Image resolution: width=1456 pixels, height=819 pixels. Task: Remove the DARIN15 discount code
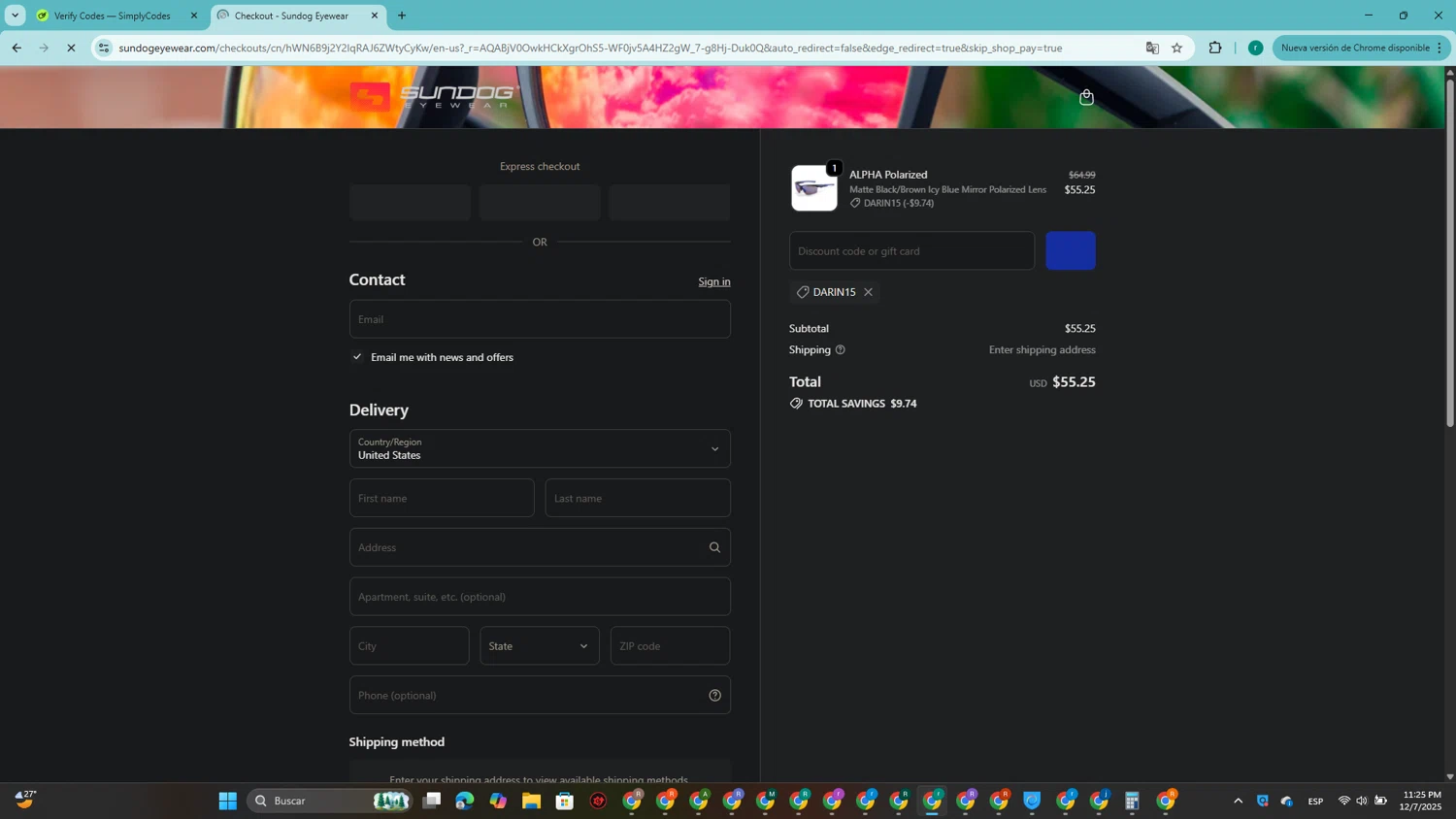(868, 292)
